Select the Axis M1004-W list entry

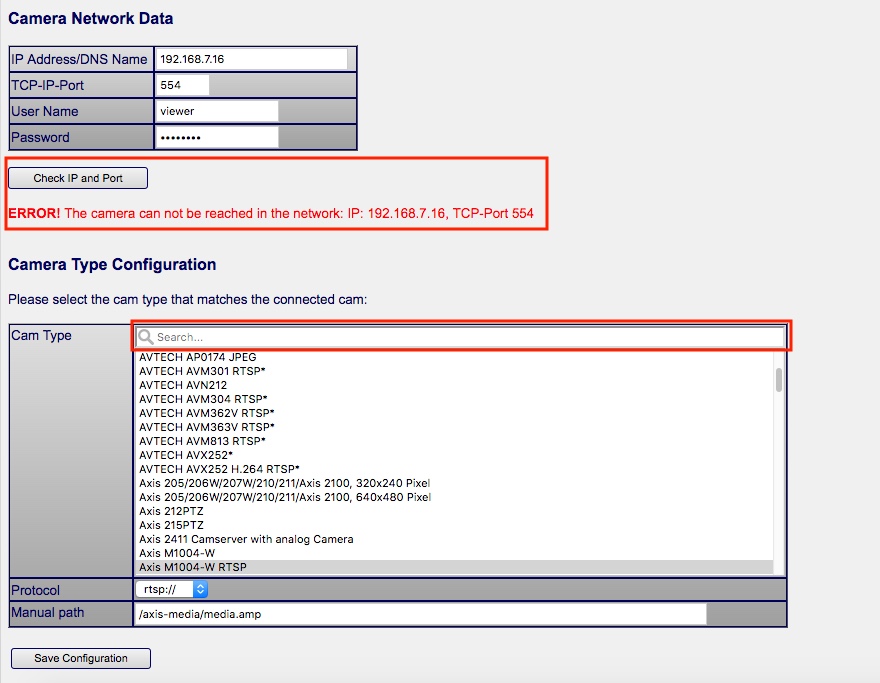178,553
